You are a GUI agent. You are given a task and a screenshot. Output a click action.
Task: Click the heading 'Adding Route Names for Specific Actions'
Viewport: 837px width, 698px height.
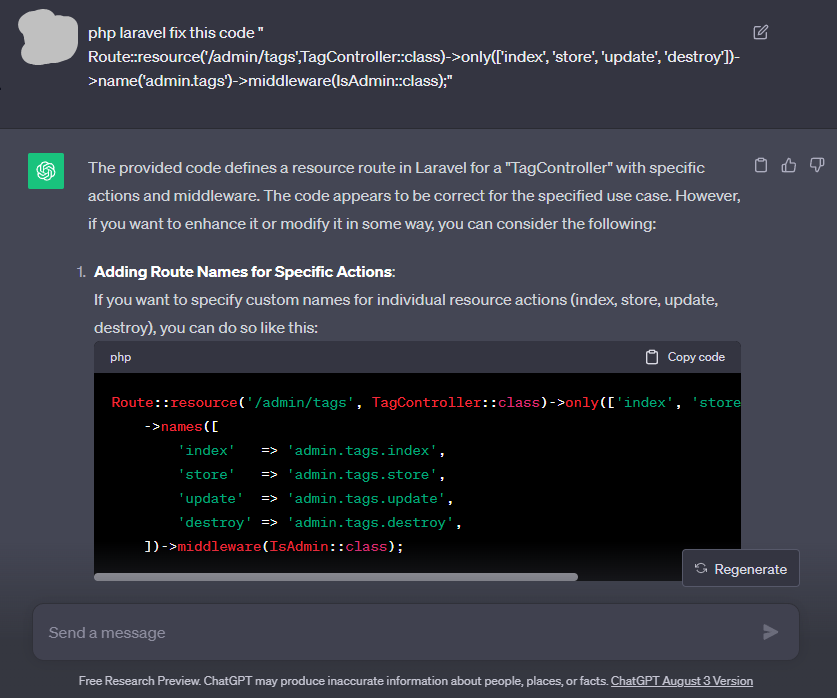244,272
